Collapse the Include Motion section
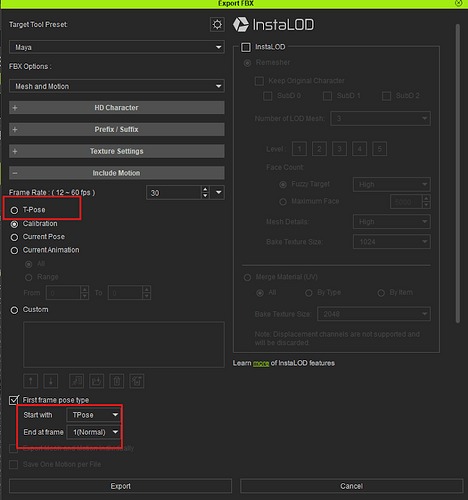Screen dimensions: 468x500 [x=117, y=173]
